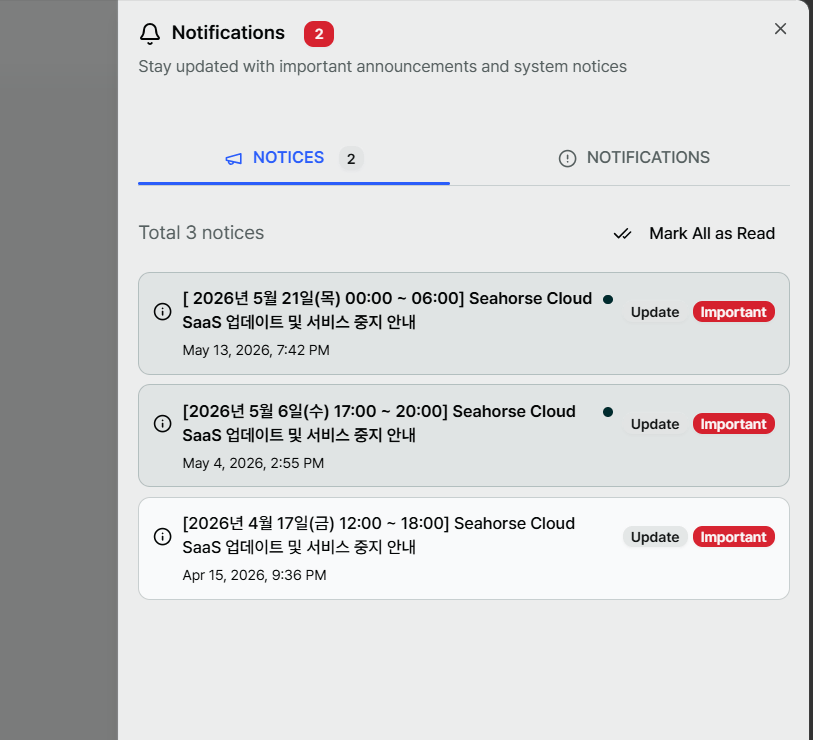Click timestamp May 4, 2026, 2:55 PM
The width and height of the screenshot is (813, 740).
pyautogui.click(x=253, y=463)
